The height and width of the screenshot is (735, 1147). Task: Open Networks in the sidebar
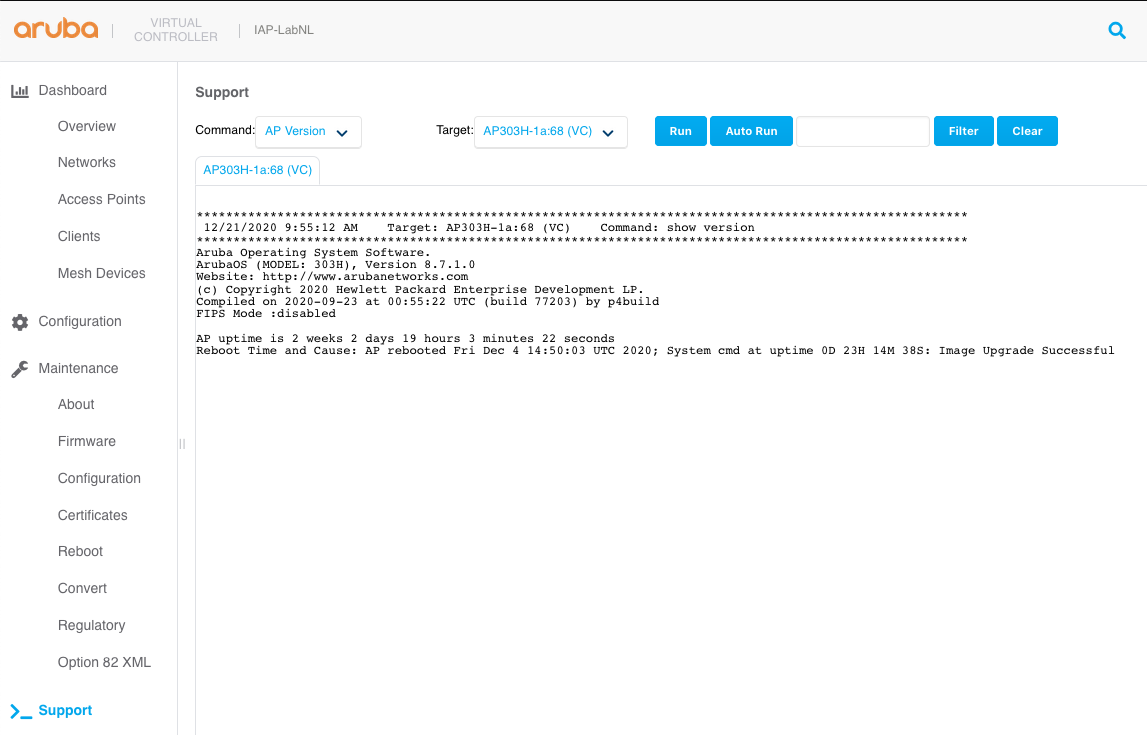(87, 162)
